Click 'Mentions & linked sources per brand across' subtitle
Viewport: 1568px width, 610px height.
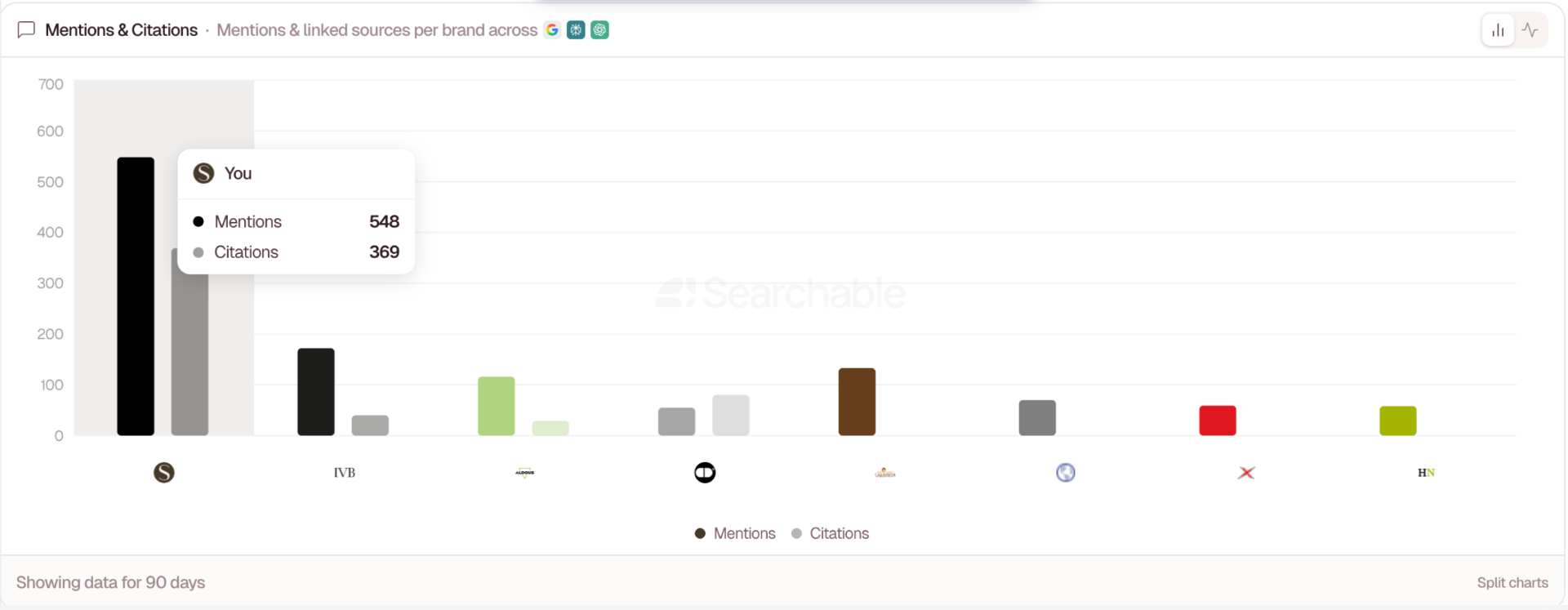(377, 30)
